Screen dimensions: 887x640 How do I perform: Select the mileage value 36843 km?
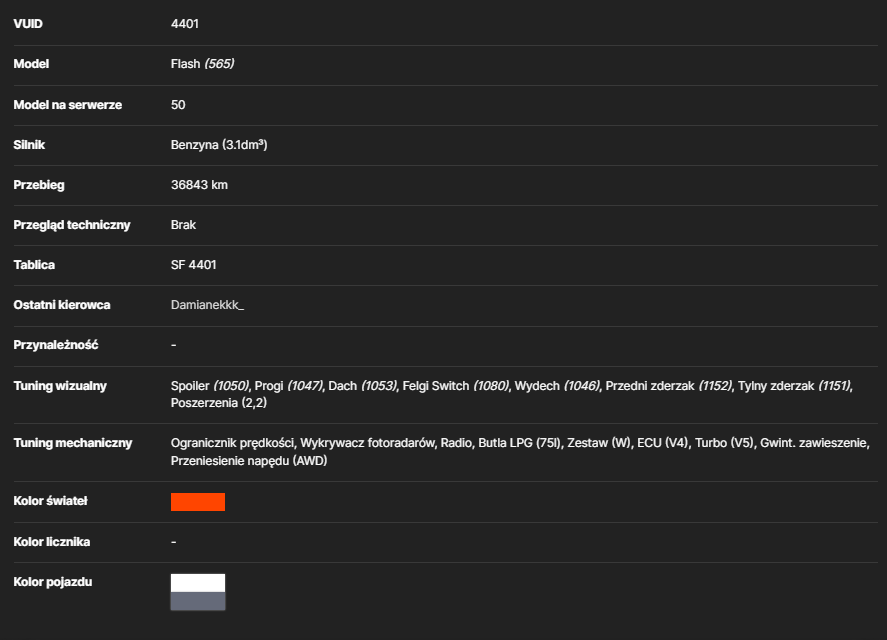199,185
